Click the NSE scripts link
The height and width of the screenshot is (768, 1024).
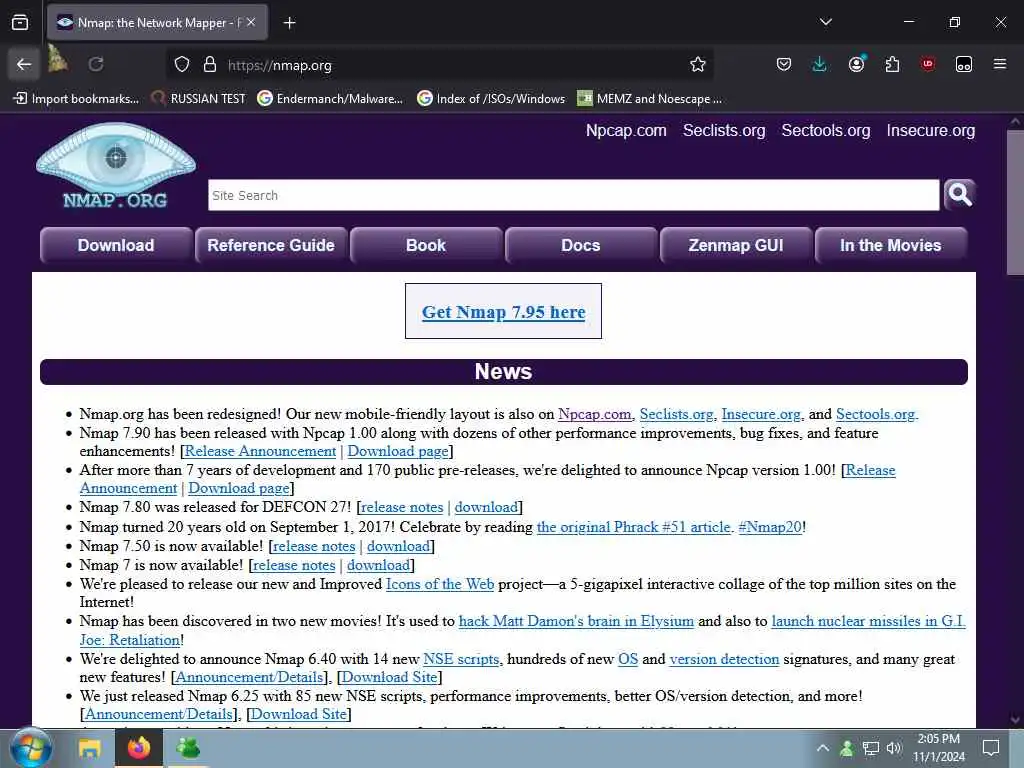461,659
